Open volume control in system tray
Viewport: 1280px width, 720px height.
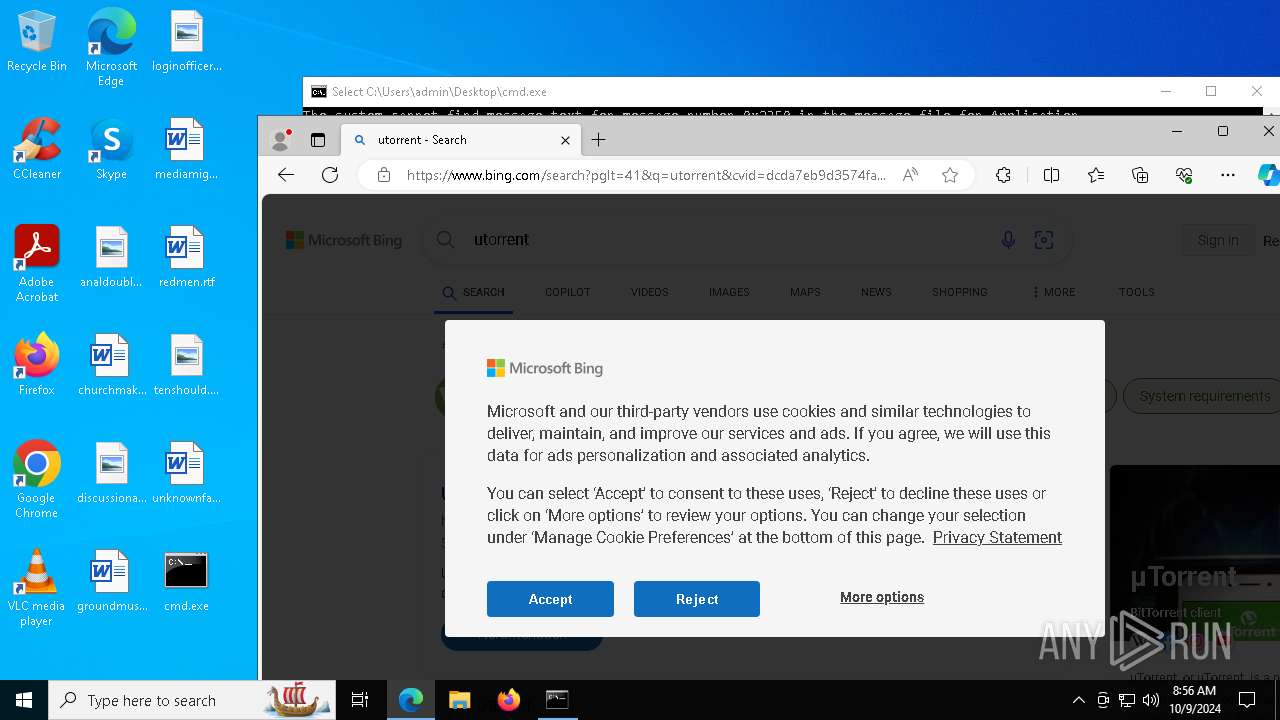pyautogui.click(x=1151, y=700)
